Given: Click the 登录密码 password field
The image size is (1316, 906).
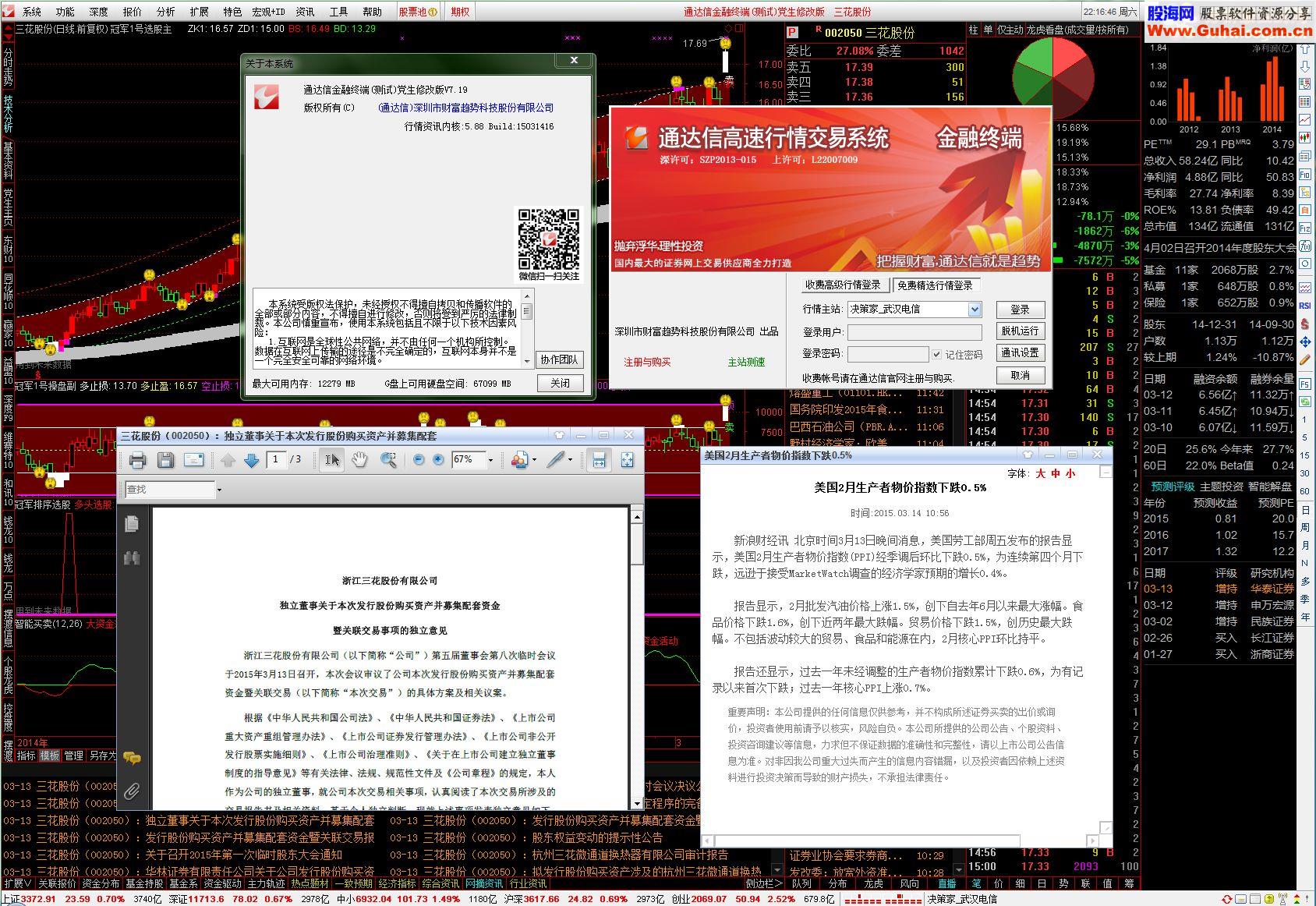Looking at the screenshot, I should 888,354.
